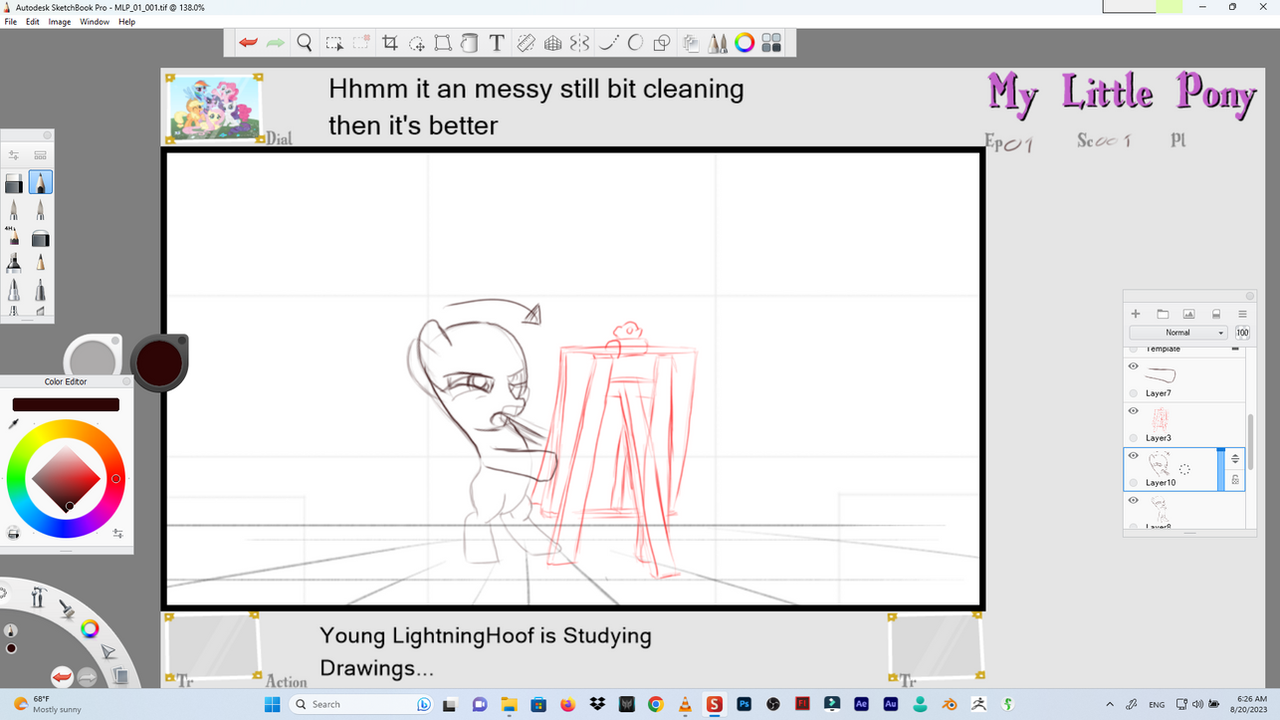The height and width of the screenshot is (720, 1280).
Task: Open the File menu
Action: (10, 21)
